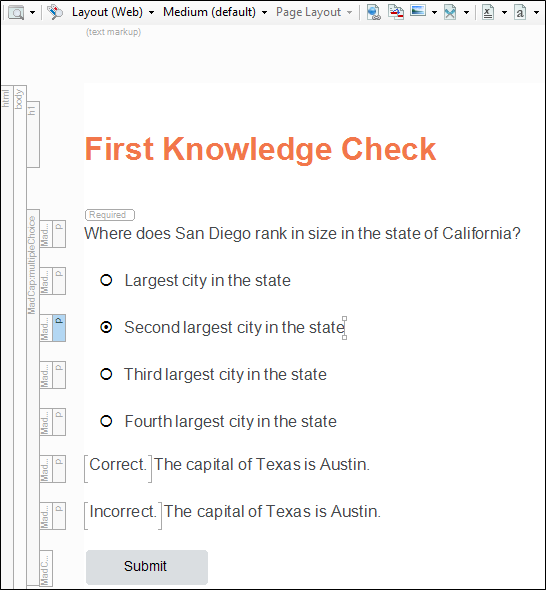
Task: Click the Required label tag
Action: (110, 215)
